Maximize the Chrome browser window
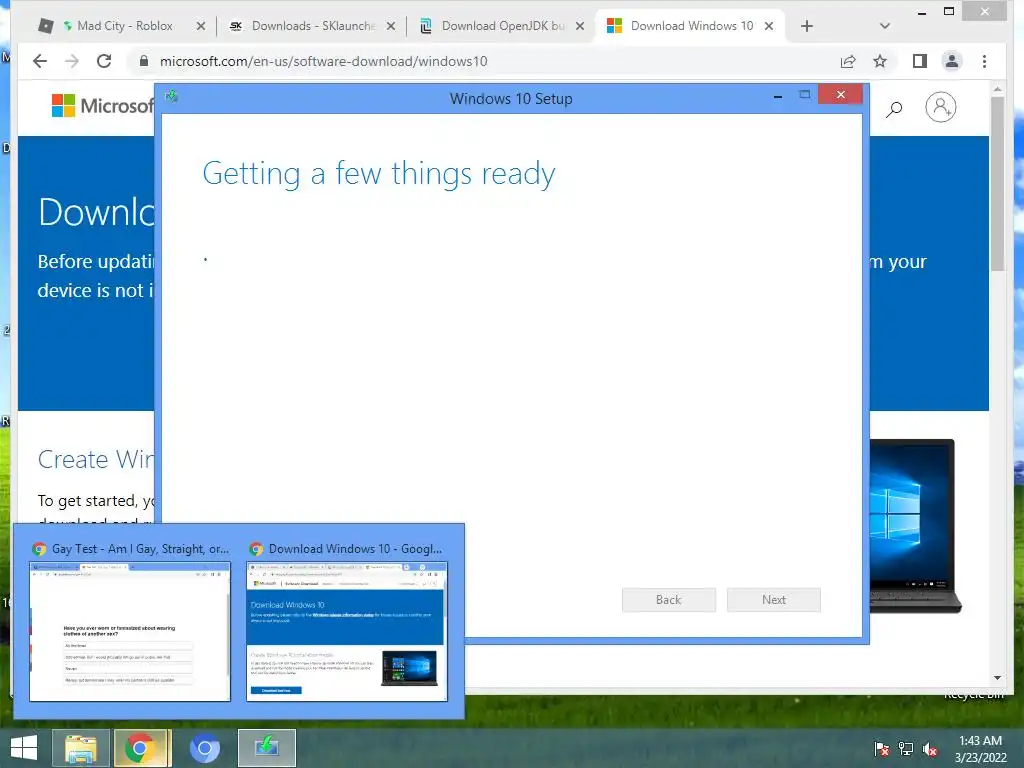Screen dimensions: 1024x768 pos(949,11)
